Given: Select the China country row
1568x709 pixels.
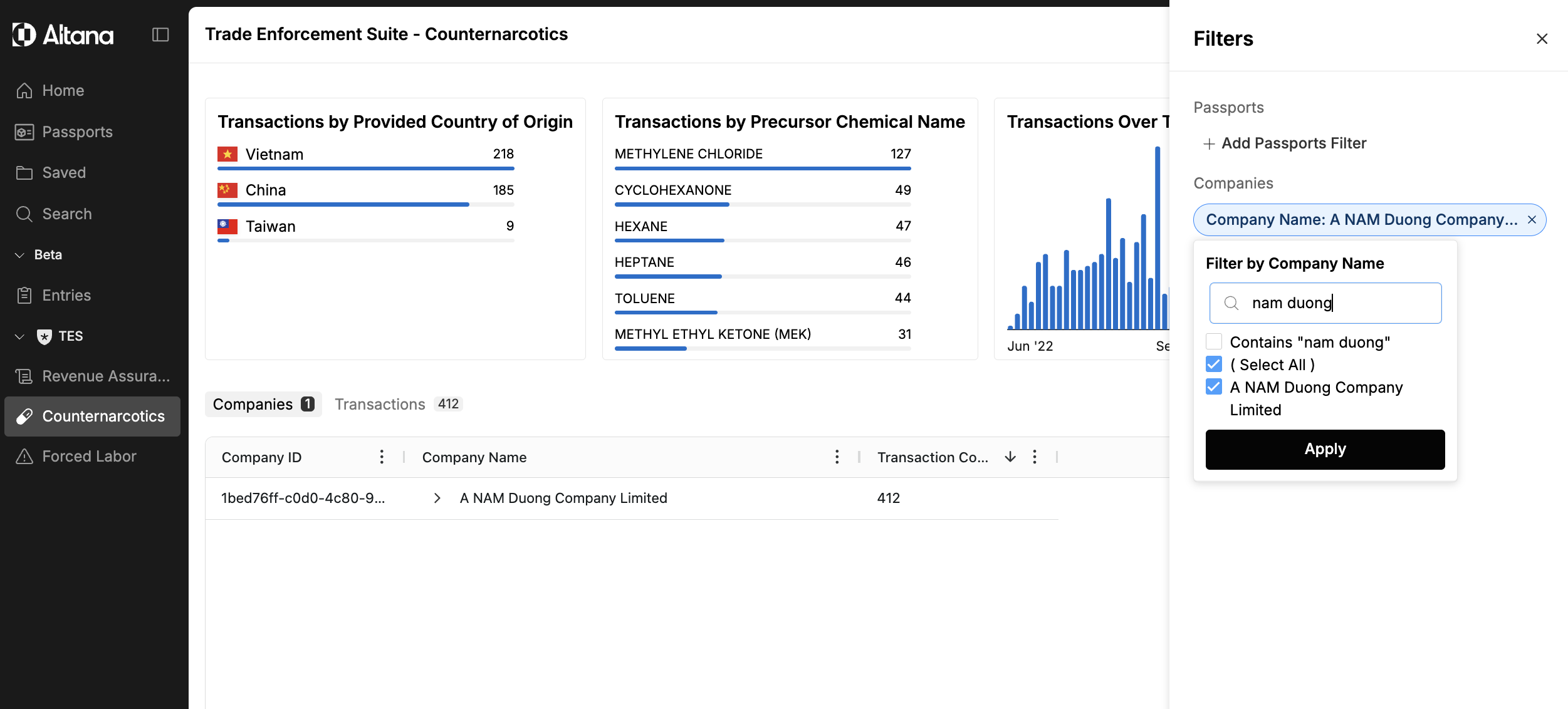Looking at the screenshot, I should click(x=366, y=194).
